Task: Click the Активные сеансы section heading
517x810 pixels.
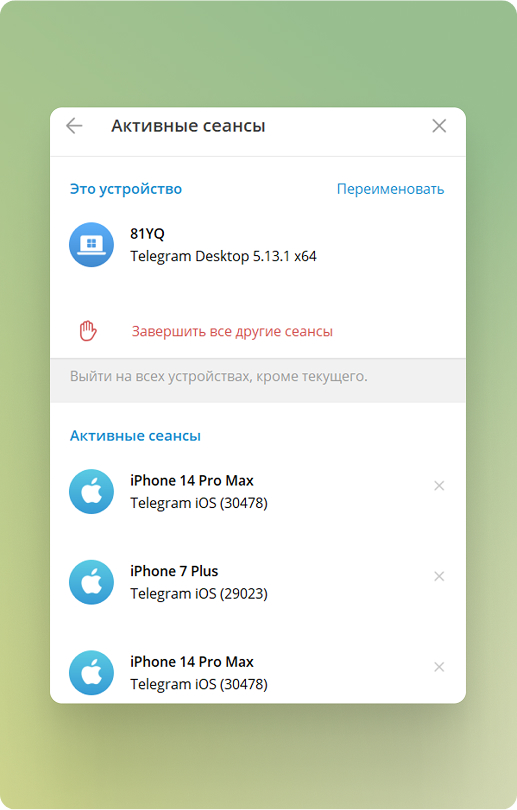Action: point(135,436)
